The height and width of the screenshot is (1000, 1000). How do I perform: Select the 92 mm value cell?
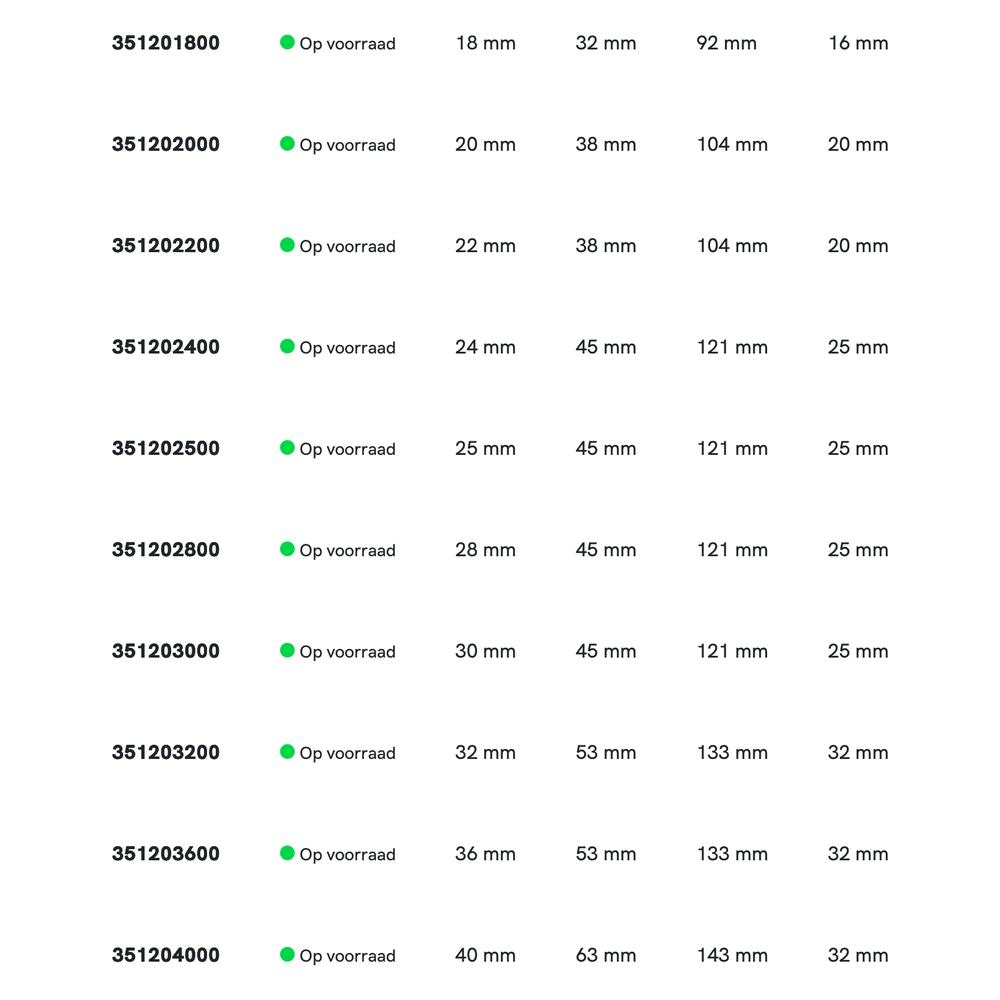click(x=726, y=43)
